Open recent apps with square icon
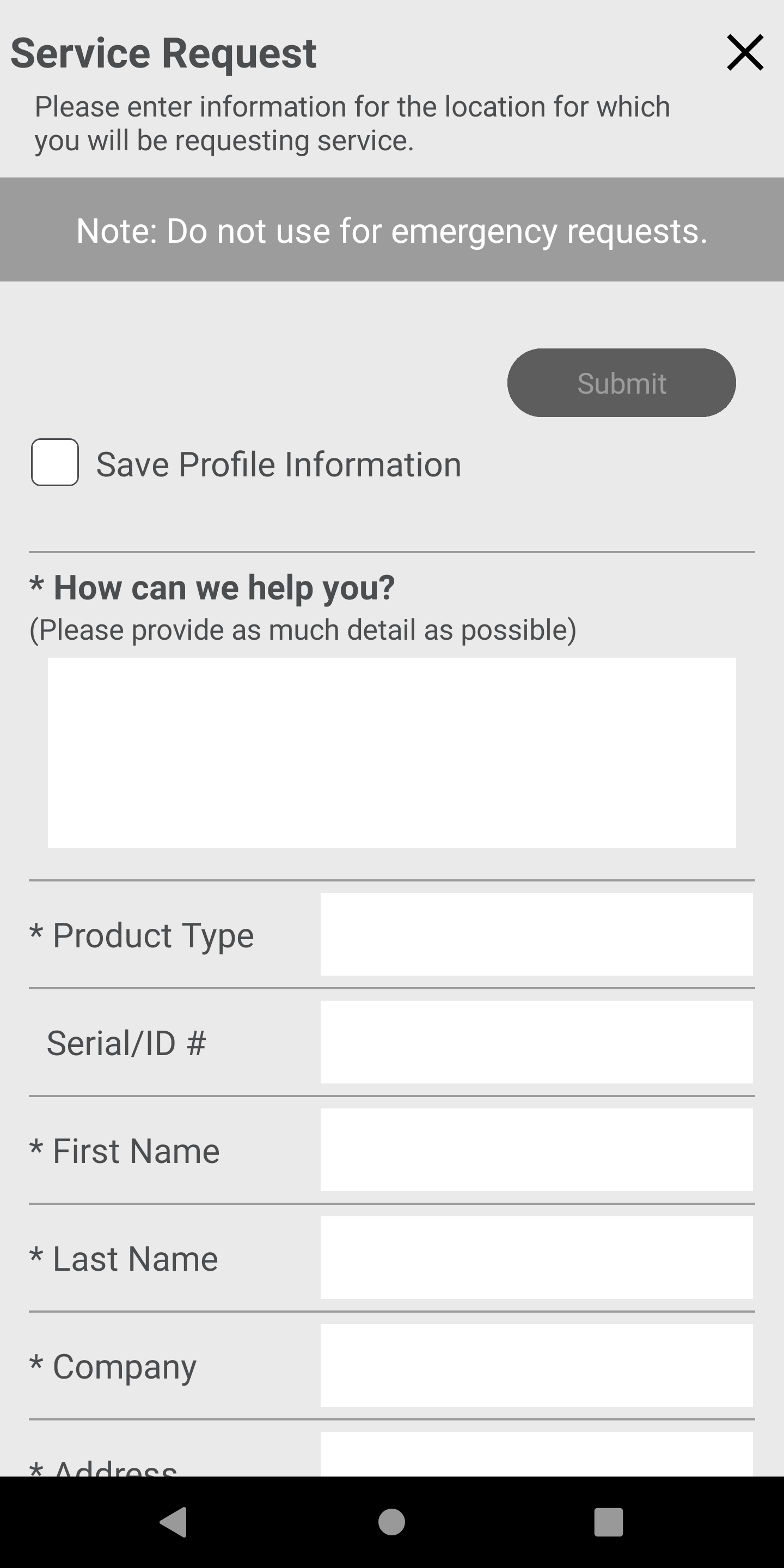 tap(609, 1522)
